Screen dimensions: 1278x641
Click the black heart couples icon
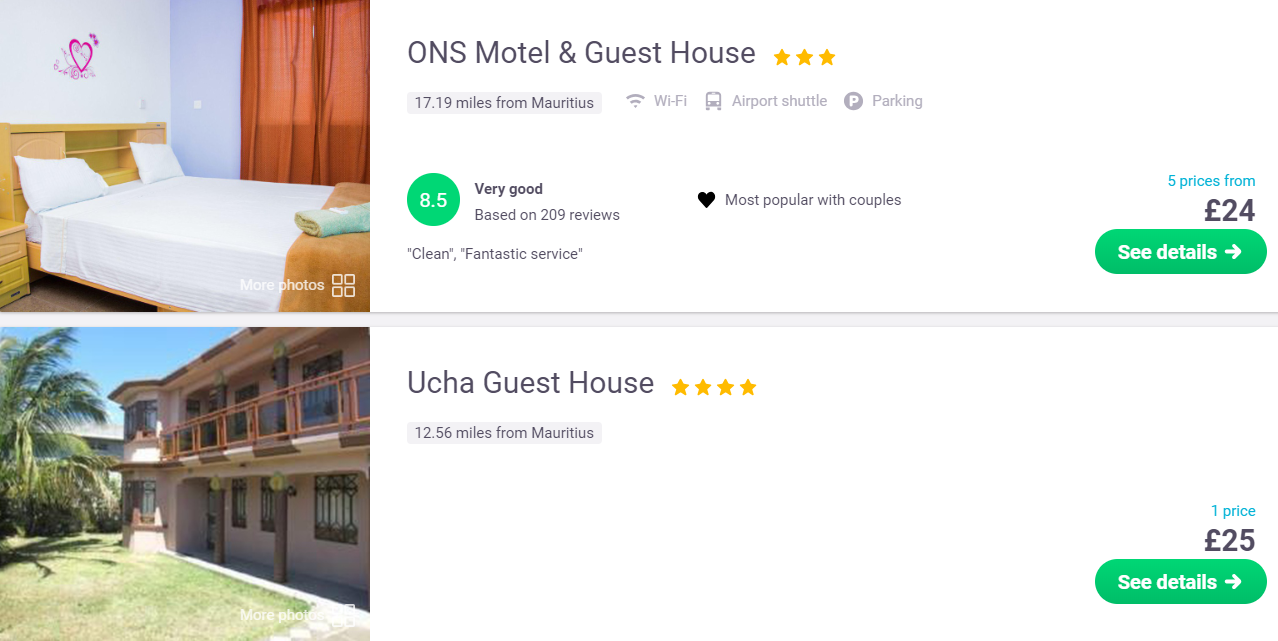click(706, 200)
